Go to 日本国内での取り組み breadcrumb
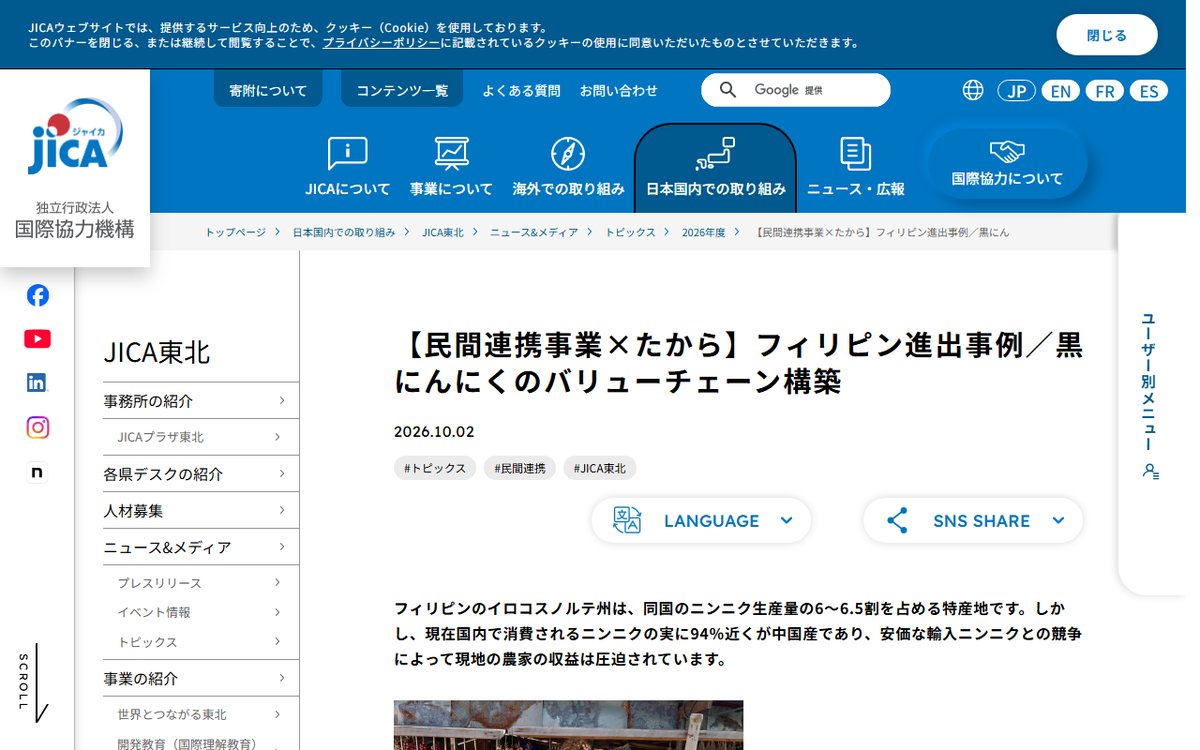The width and height of the screenshot is (1200, 750). tap(344, 232)
